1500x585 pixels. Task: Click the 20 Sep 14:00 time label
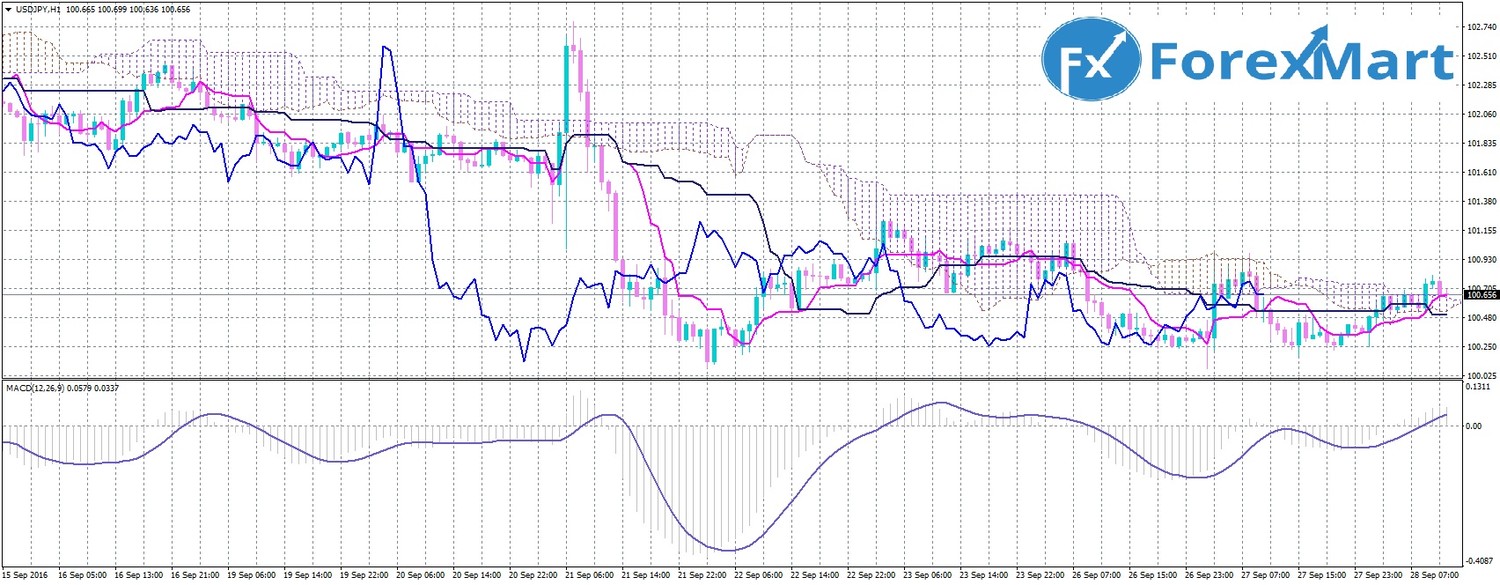click(476, 576)
